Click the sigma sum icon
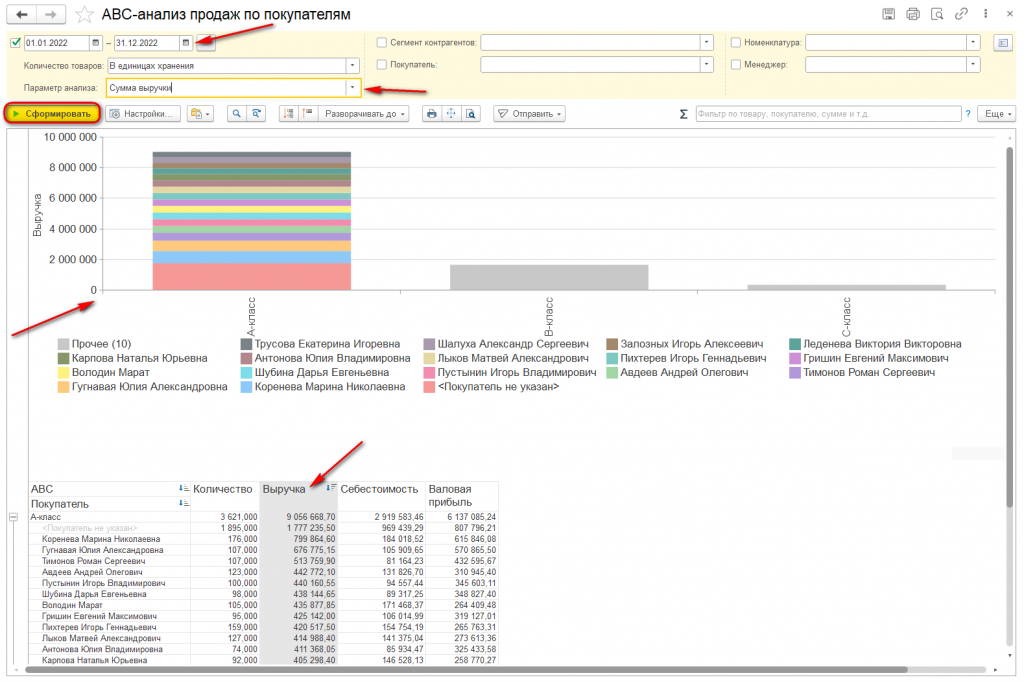 point(683,114)
